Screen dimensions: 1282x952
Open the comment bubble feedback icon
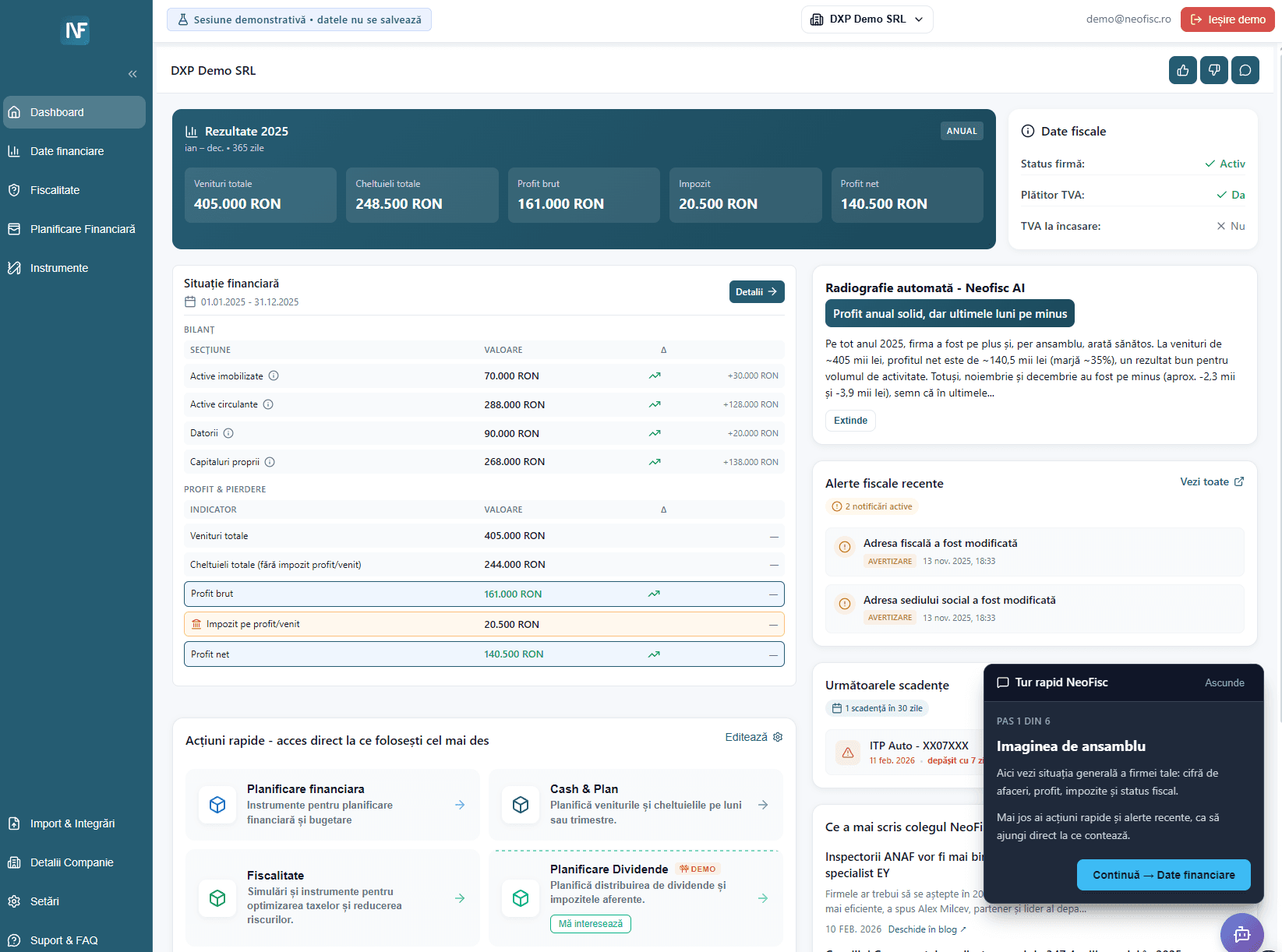1245,70
